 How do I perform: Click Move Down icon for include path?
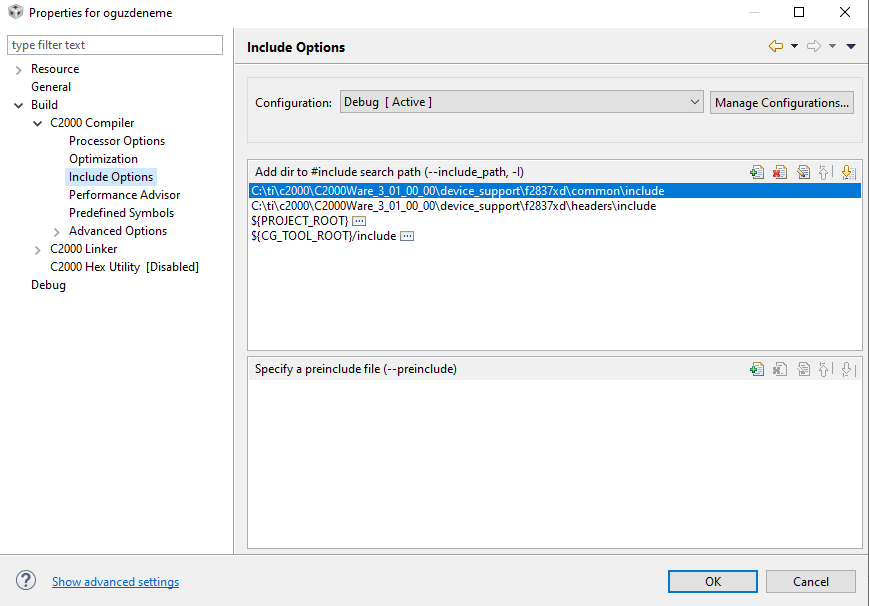pos(847,172)
